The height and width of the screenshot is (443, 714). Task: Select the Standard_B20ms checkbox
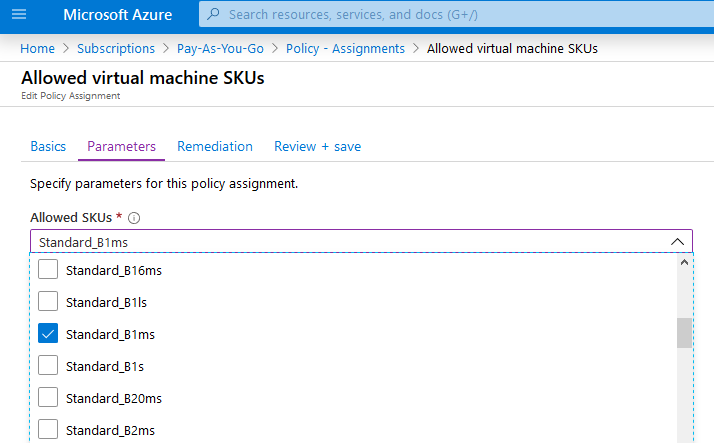point(48,398)
